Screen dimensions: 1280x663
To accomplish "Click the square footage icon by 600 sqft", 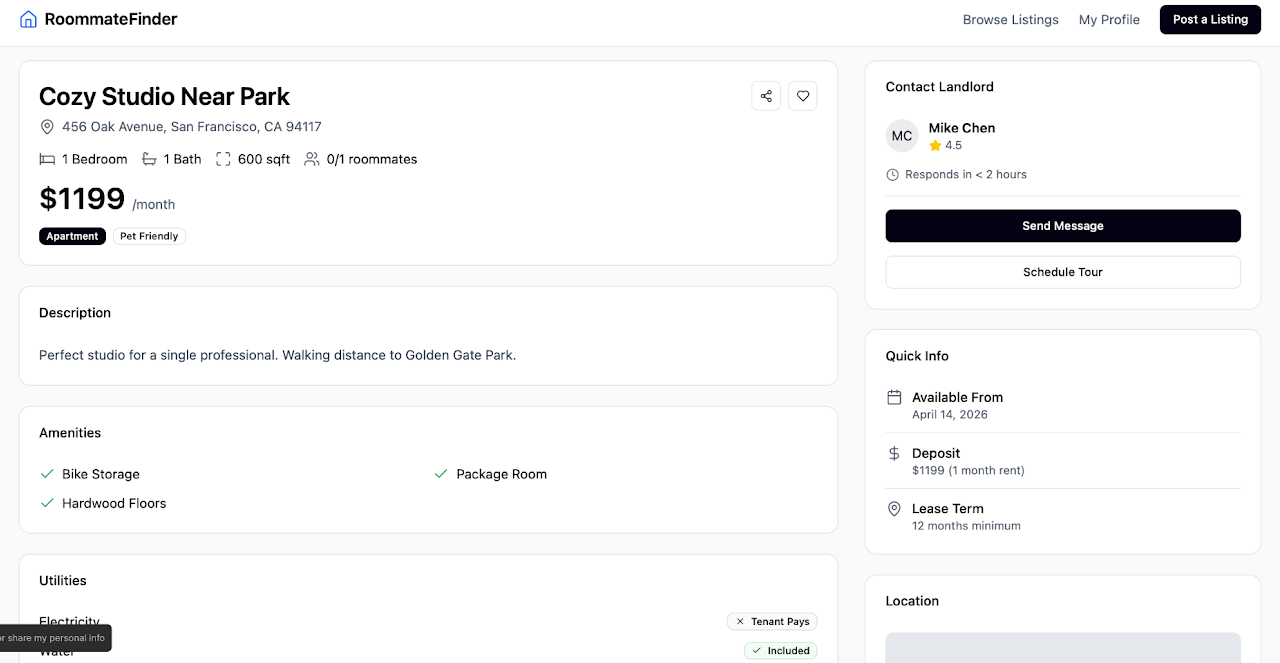I will (223, 159).
